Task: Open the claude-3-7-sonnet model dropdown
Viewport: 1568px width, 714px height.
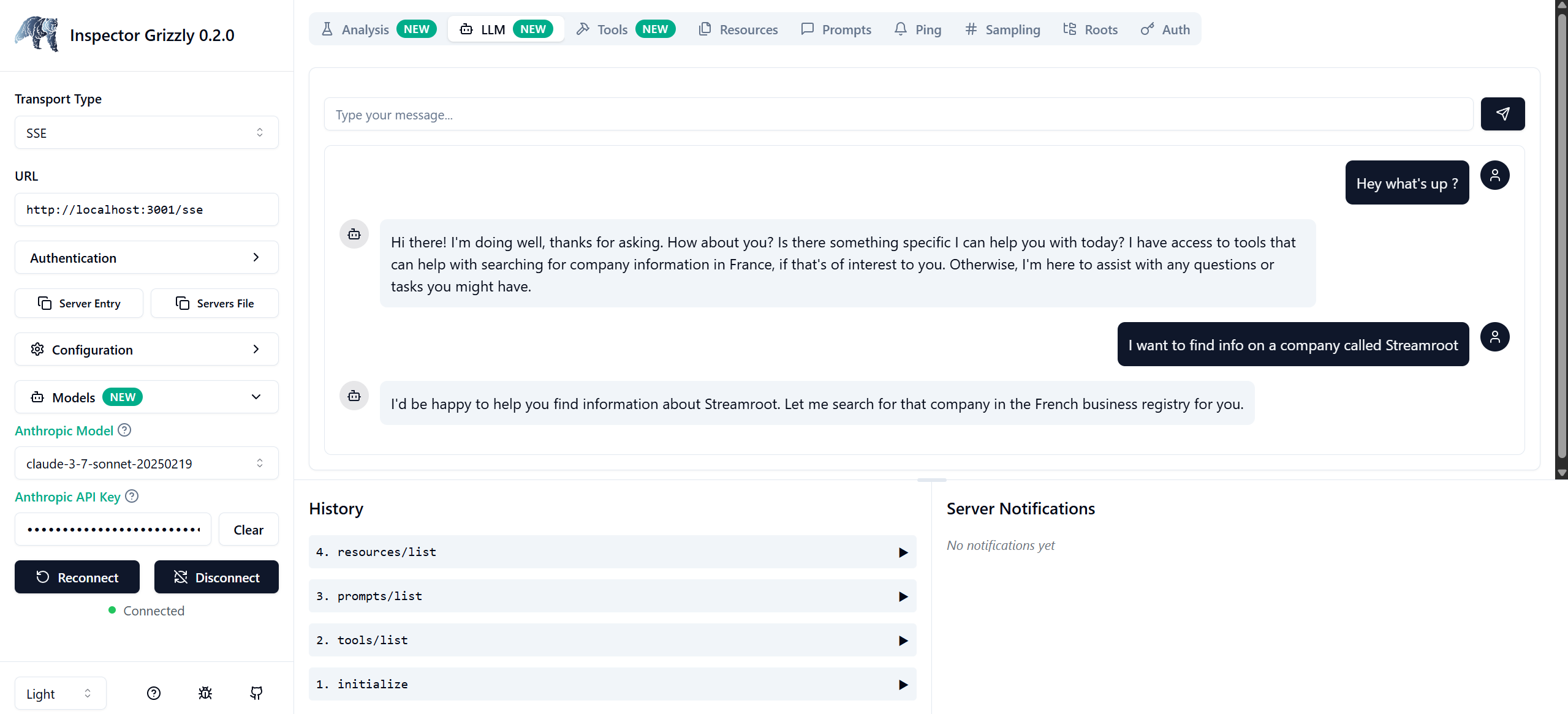Action: pos(146,464)
